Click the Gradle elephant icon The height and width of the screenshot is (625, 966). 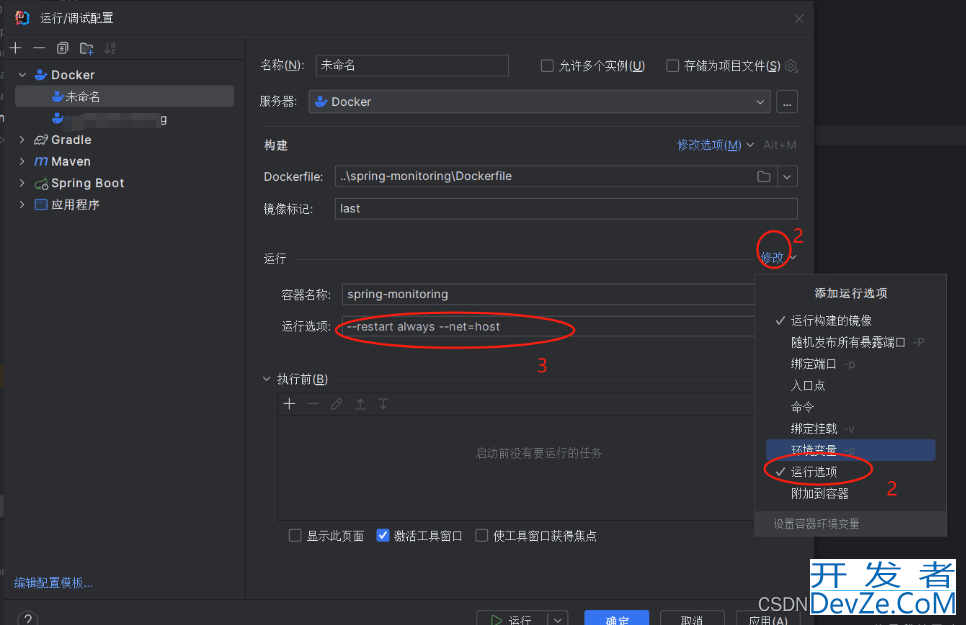[41, 140]
